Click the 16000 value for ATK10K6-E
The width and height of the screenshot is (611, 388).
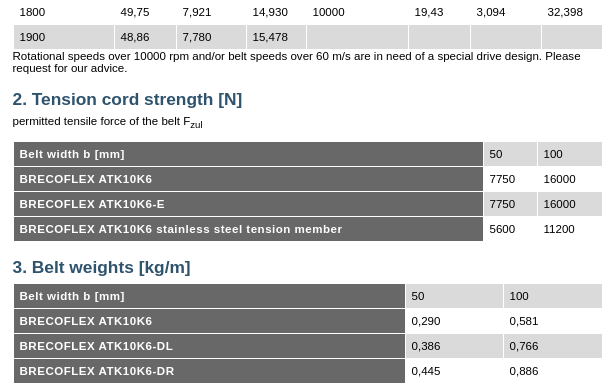559,204
